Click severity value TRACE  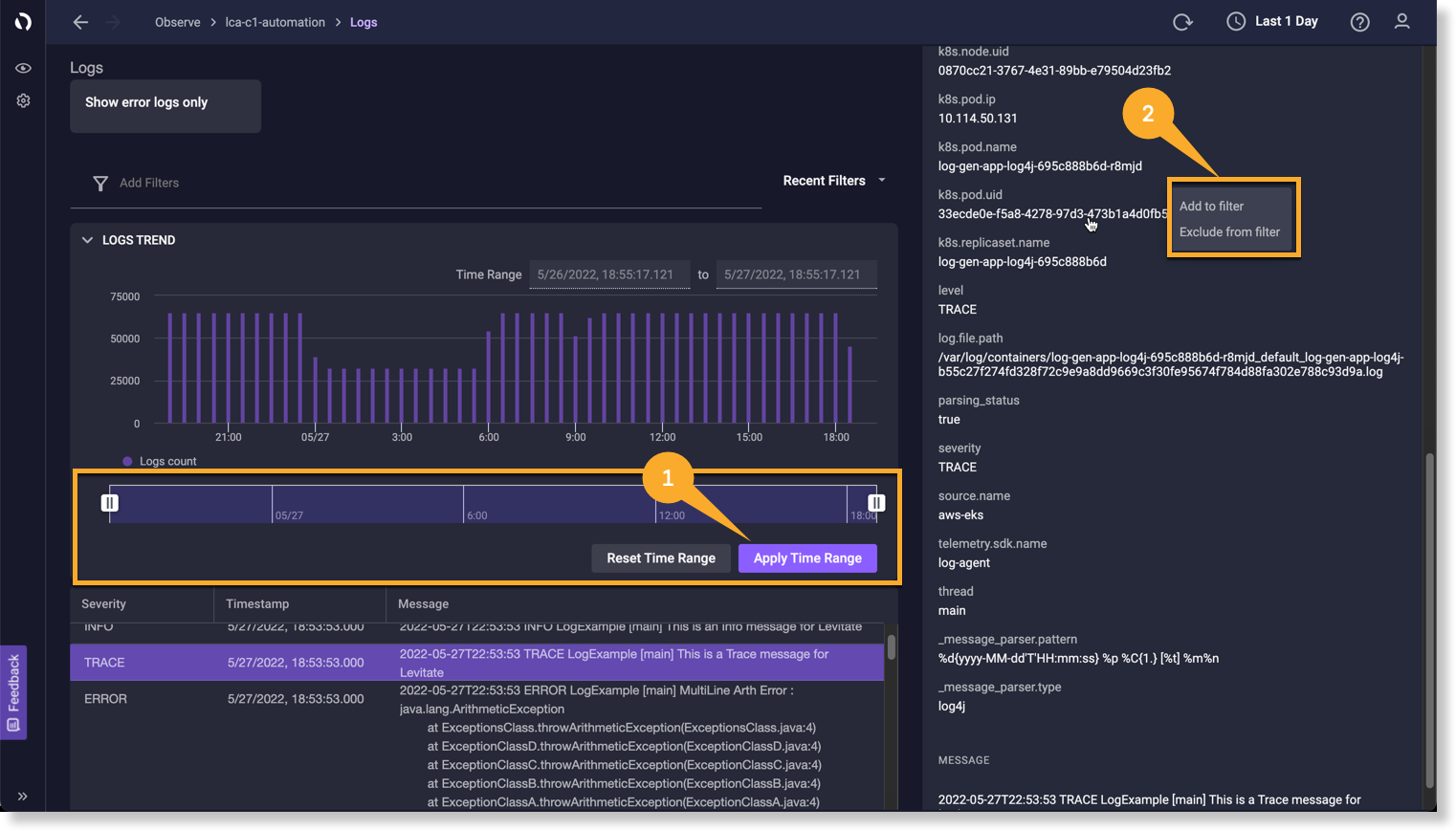958,468
